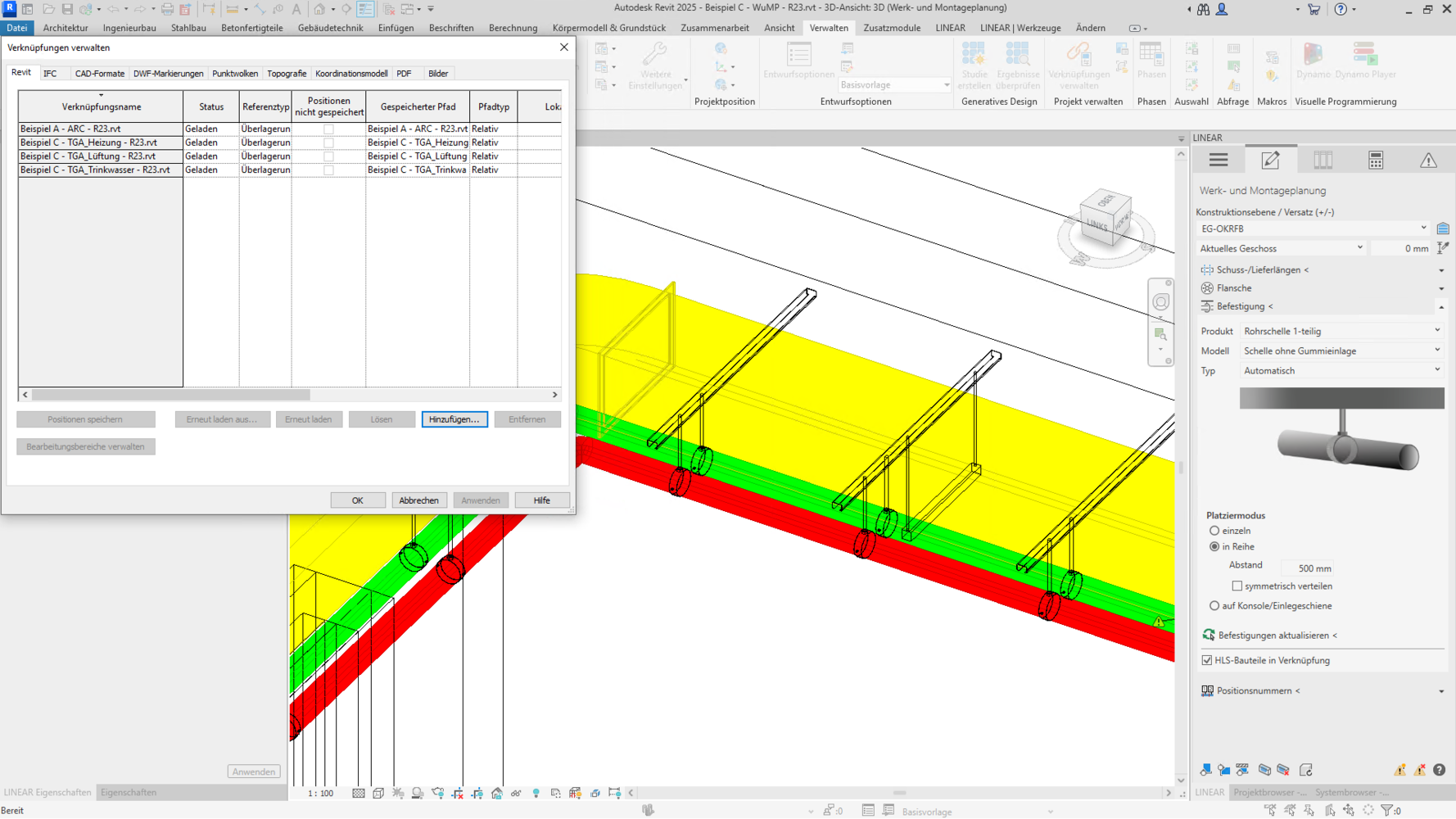Open the Produkt dropdown 'Rohrschelle 1-teilig'

[1341, 331]
